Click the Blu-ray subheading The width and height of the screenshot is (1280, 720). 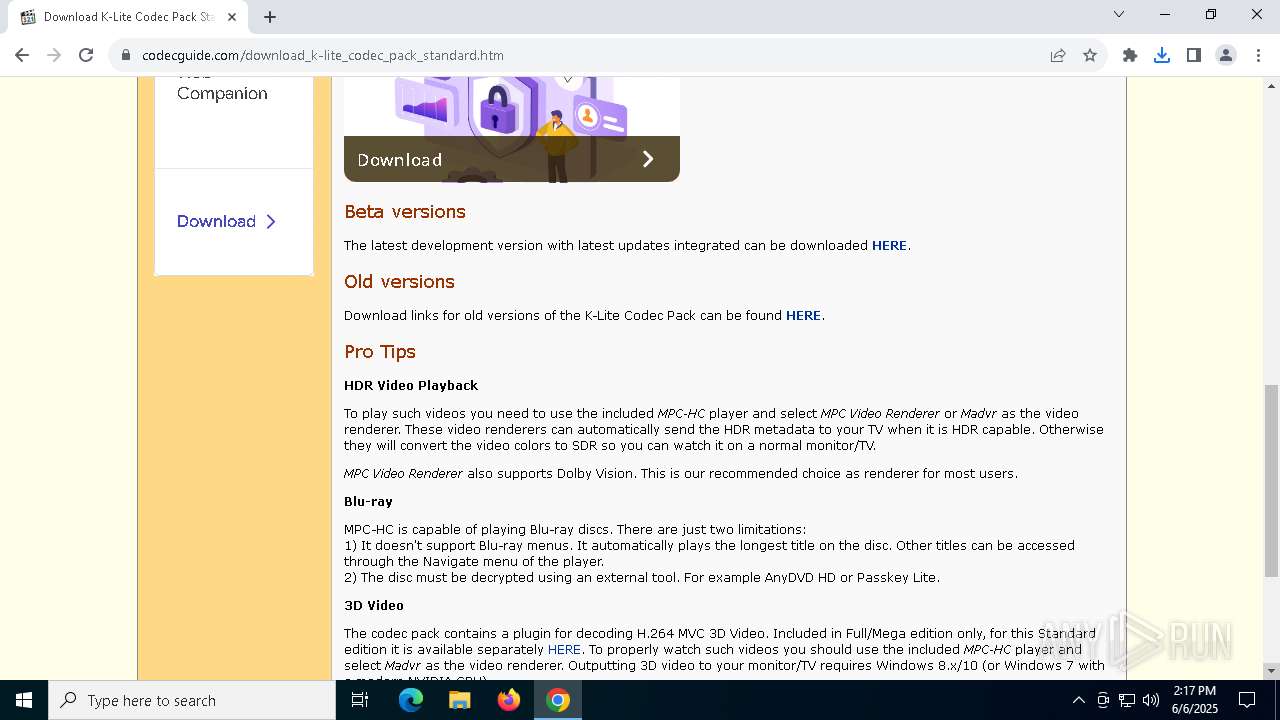point(368,501)
